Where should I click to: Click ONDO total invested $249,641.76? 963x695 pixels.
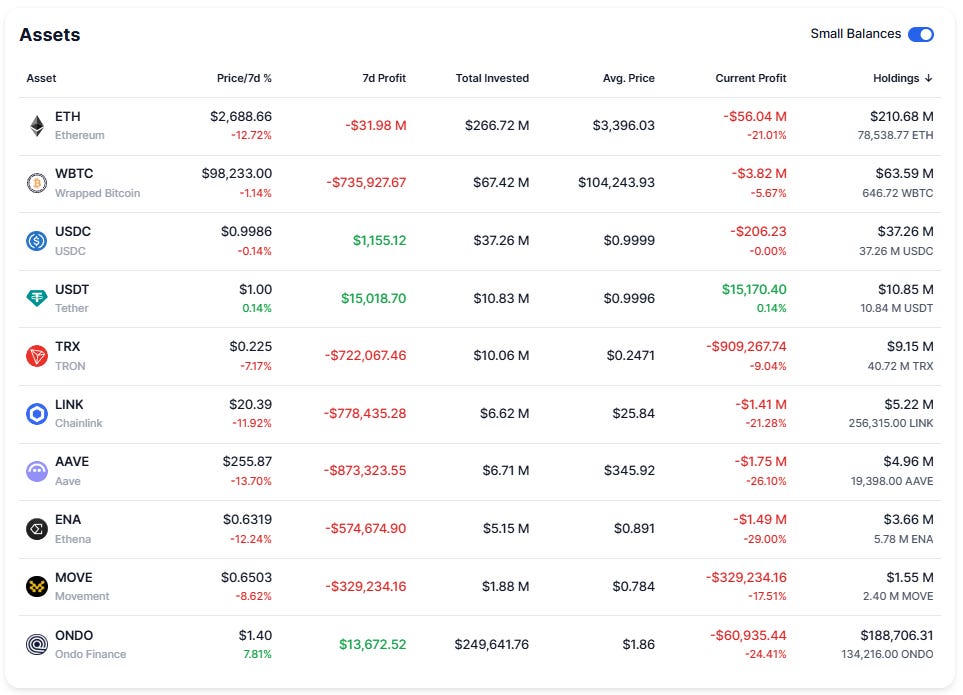tap(491, 644)
